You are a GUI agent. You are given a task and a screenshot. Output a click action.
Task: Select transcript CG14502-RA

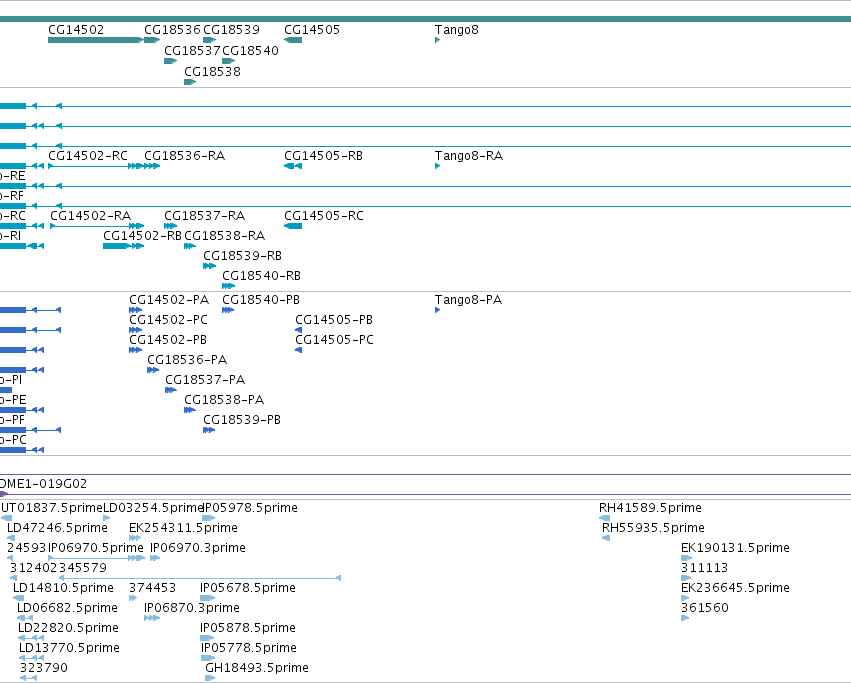point(91,216)
